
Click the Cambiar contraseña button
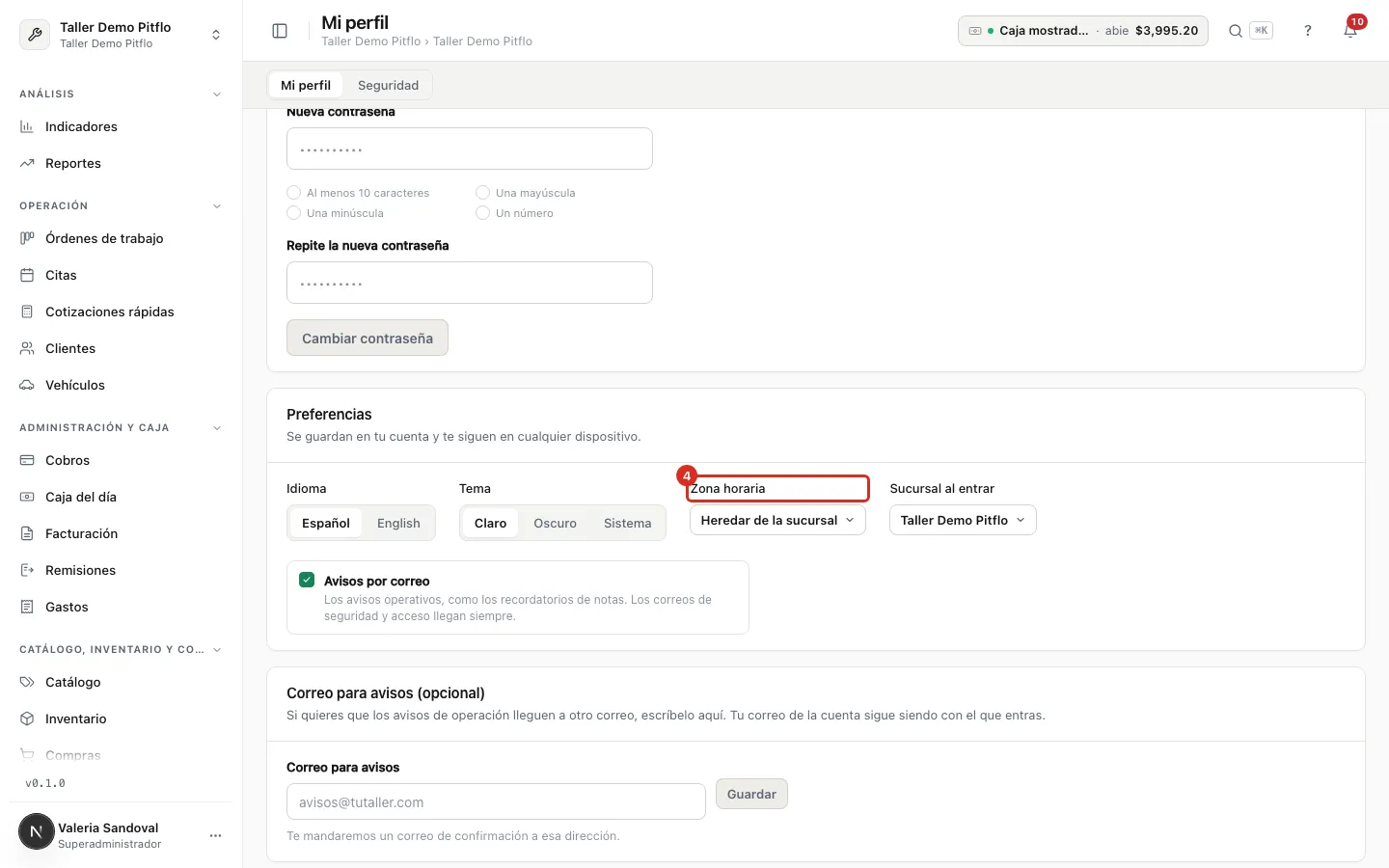click(x=368, y=338)
